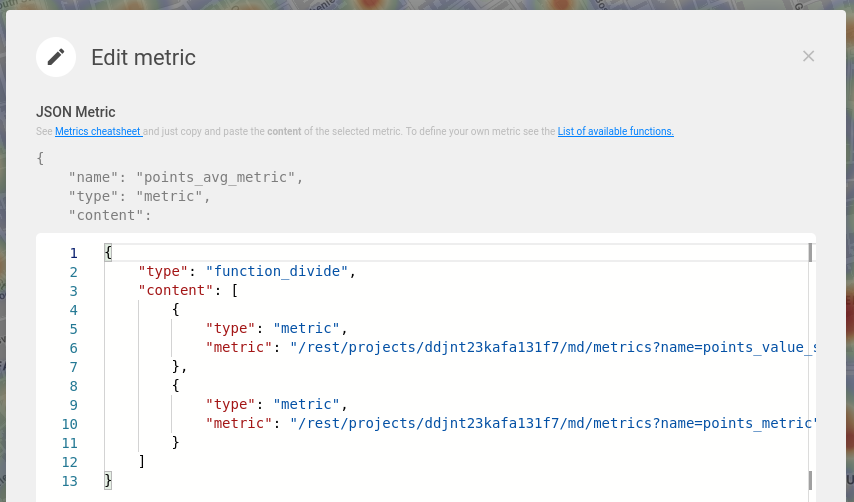Click the opening brace on line 1
The width and height of the screenshot is (854, 502).
click(108, 253)
